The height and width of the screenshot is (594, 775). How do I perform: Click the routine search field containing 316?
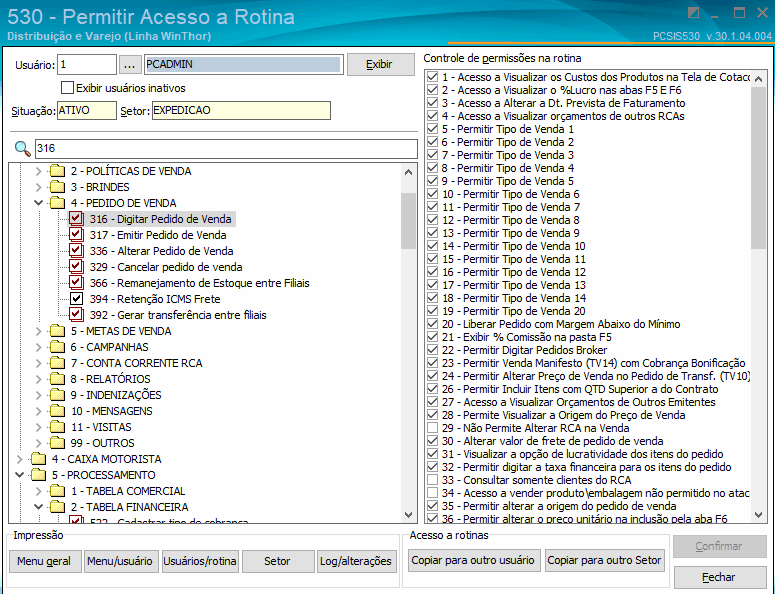click(x=226, y=148)
